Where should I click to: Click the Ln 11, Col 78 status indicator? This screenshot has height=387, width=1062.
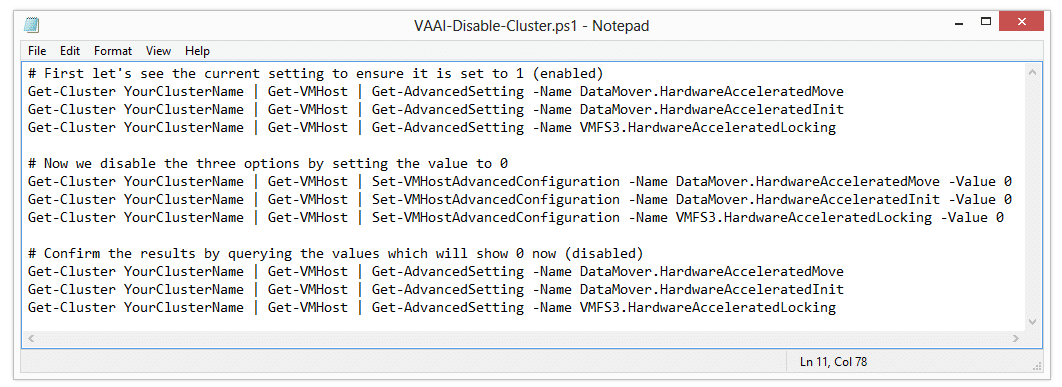[x=833, y=362]
